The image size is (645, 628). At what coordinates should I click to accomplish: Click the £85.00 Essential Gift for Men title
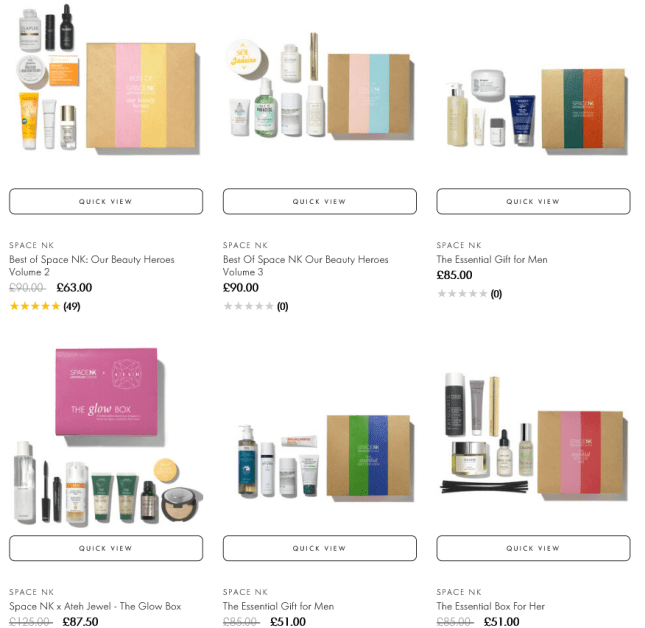point(492,260)
